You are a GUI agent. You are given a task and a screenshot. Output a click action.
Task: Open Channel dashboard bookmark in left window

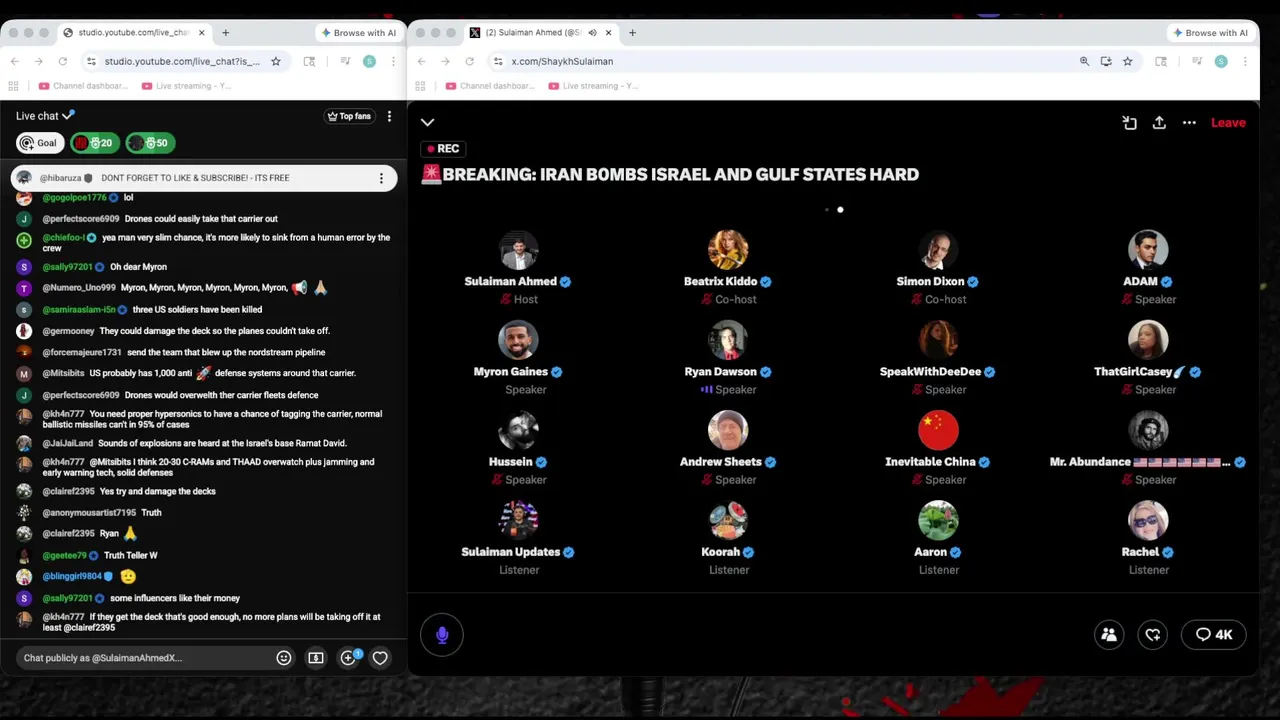pyautogui.click(x=83, y=86)
